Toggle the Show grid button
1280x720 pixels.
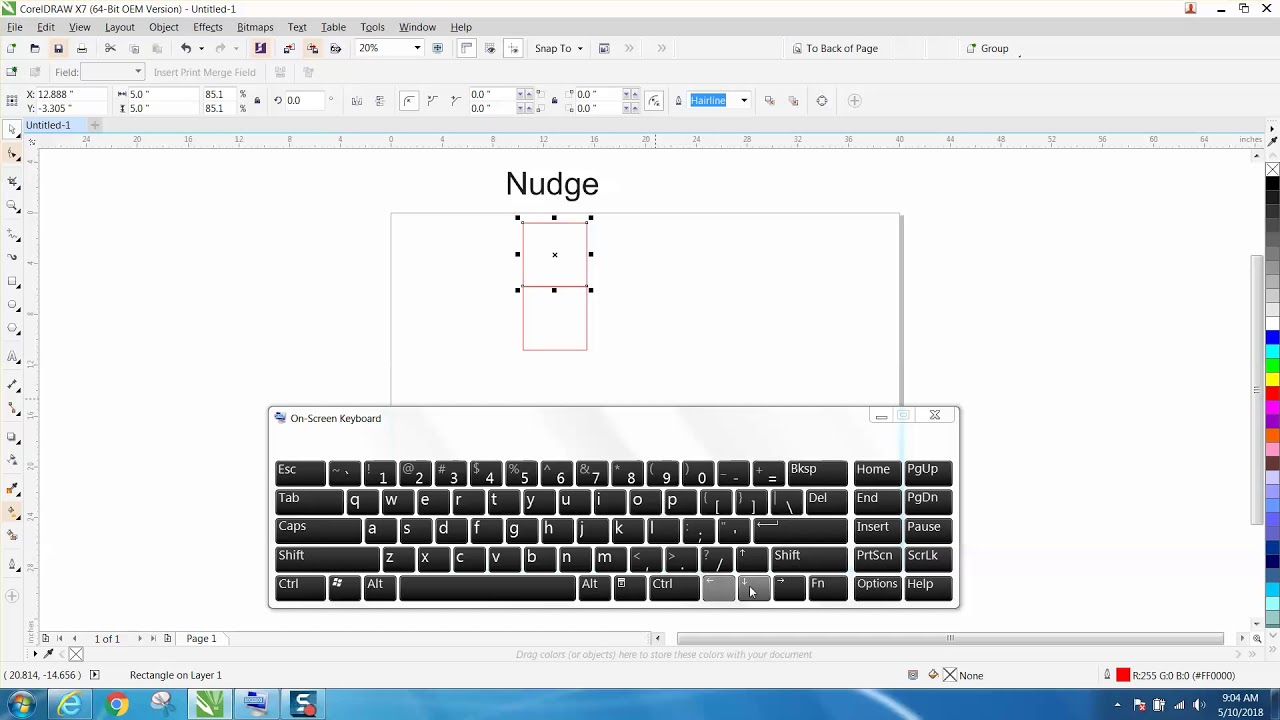490,48
